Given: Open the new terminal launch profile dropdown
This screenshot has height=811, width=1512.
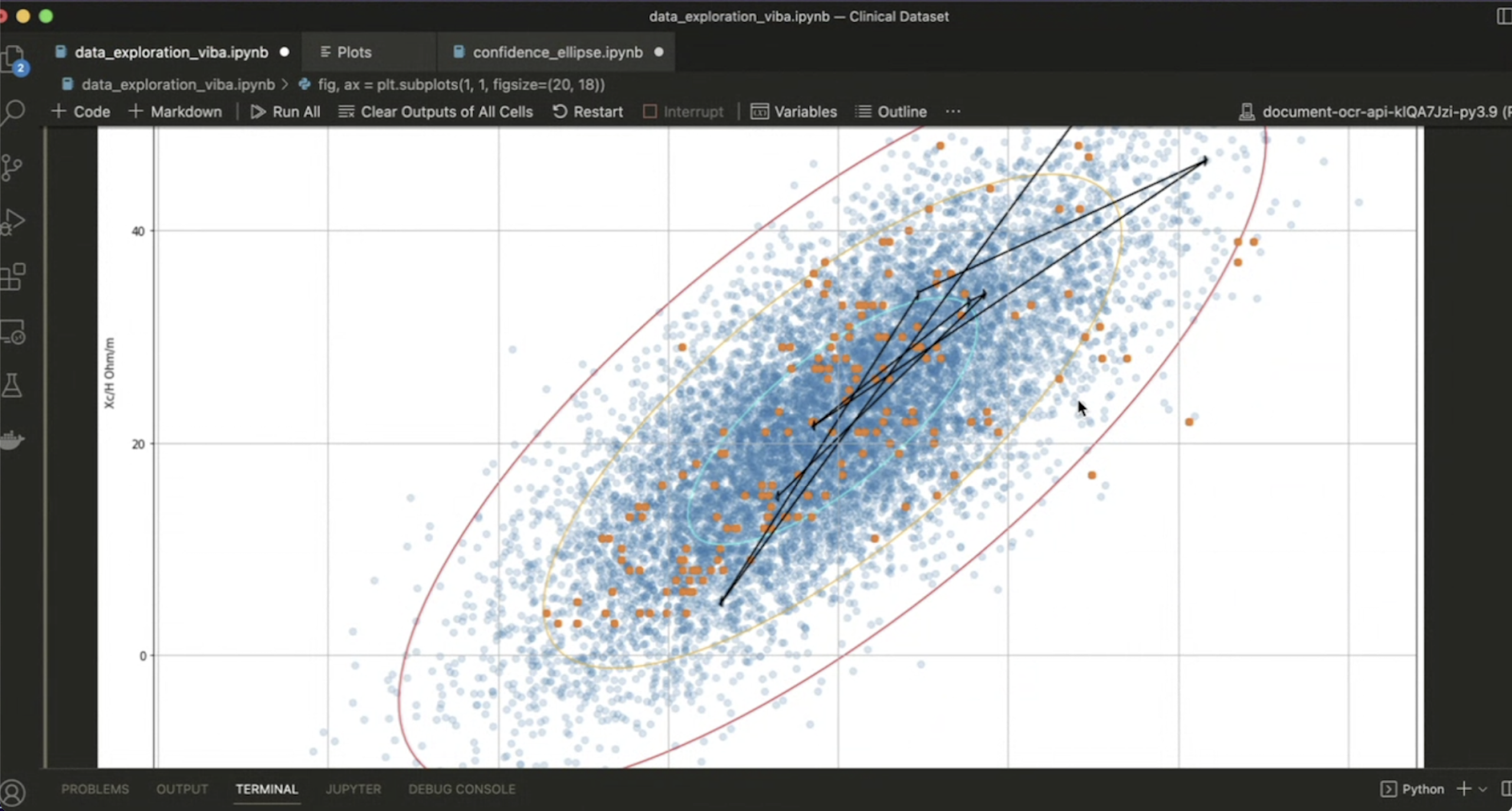Looking at the screenshot, I should [x=1482, y=789].
